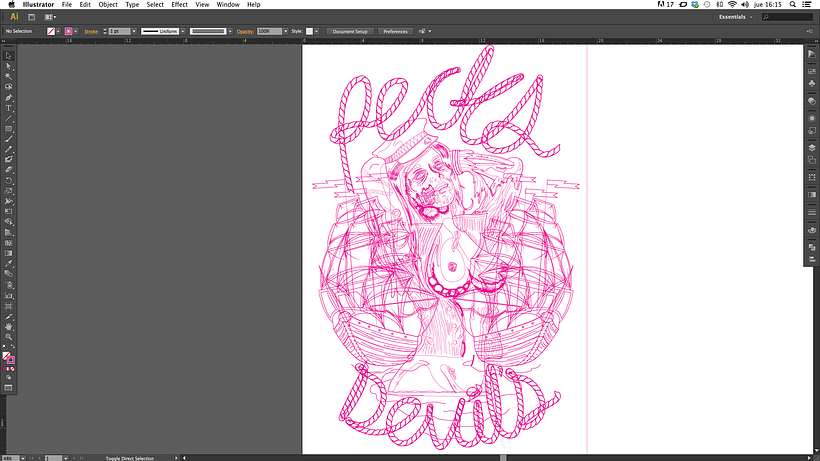The width and height of the screenshot is (820, 461).
Task: Open the Select menu
Action: (155, 5)
